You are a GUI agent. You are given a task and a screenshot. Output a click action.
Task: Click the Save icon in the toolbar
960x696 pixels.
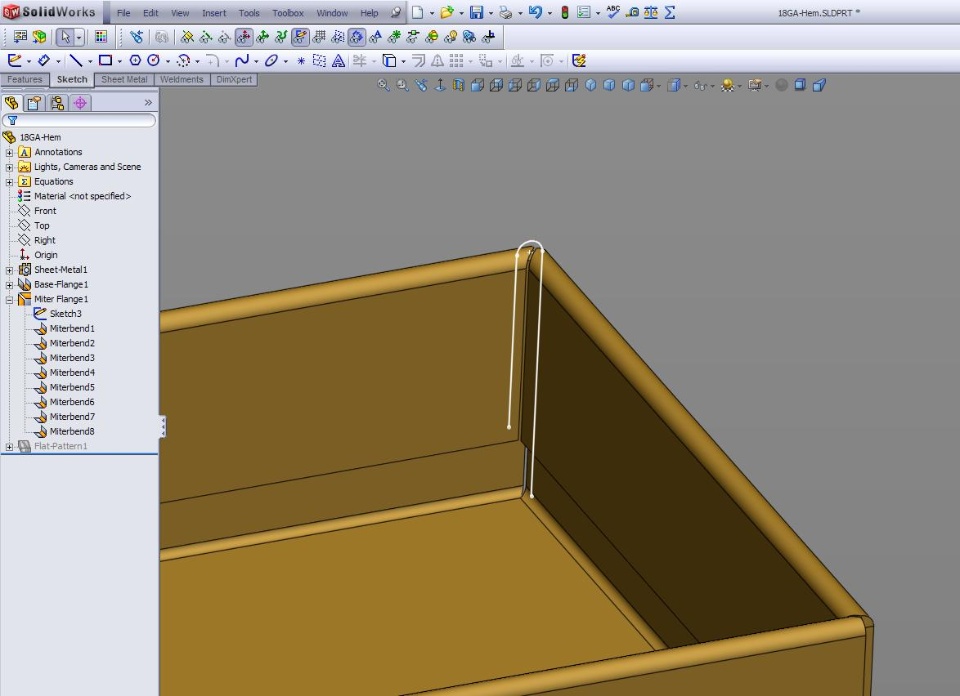tap(476, 13)
